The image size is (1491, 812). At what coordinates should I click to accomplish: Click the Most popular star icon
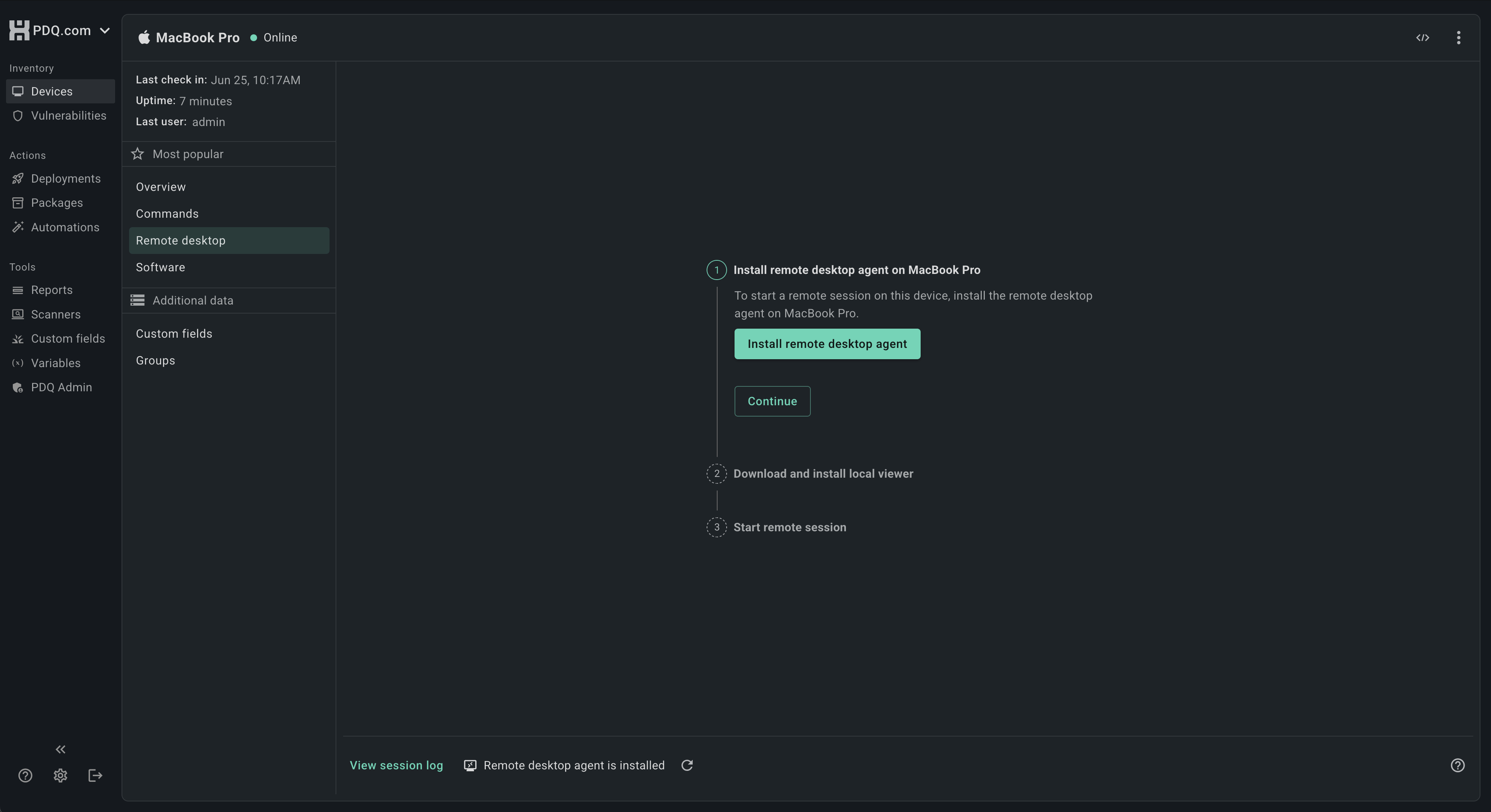coord(137,154)
